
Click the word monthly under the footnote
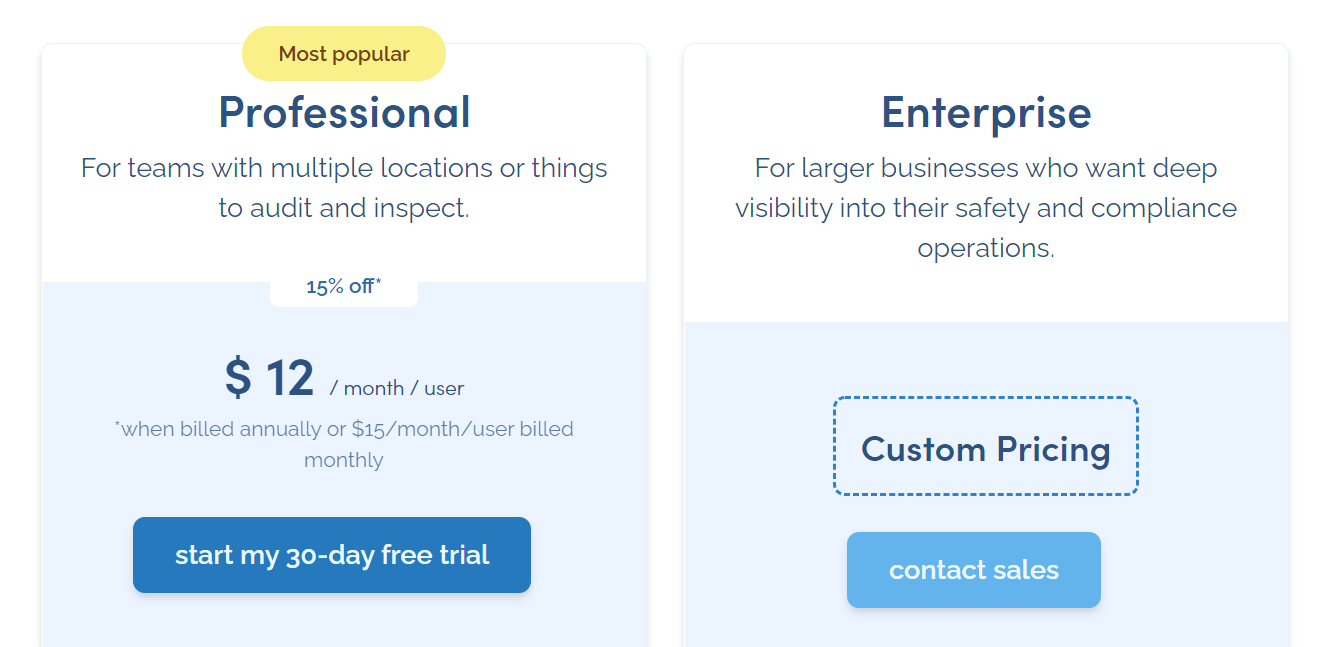click(x=344, y=460)
